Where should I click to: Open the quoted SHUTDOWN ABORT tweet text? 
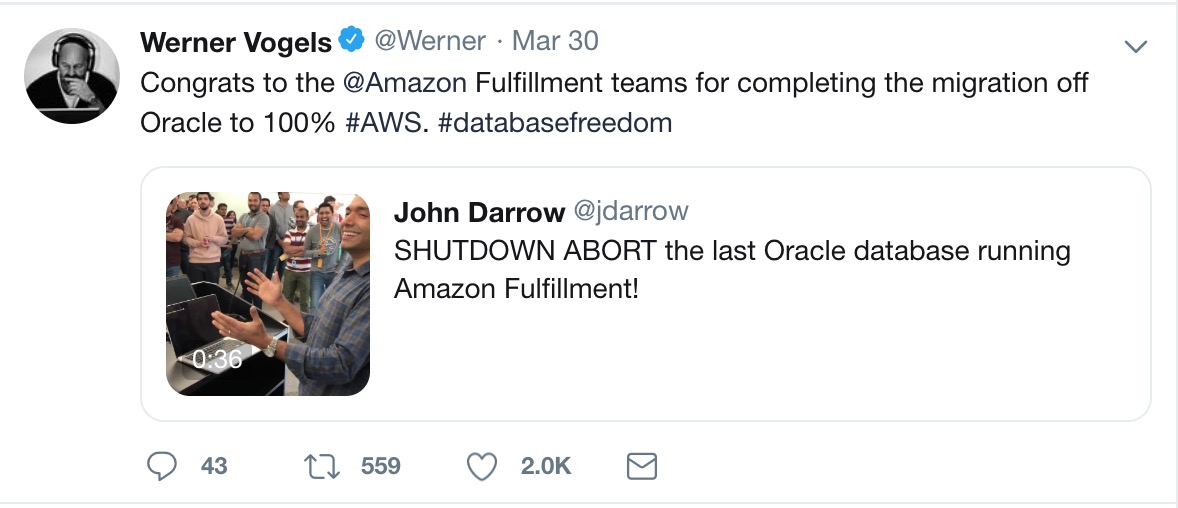pos(732,269)
